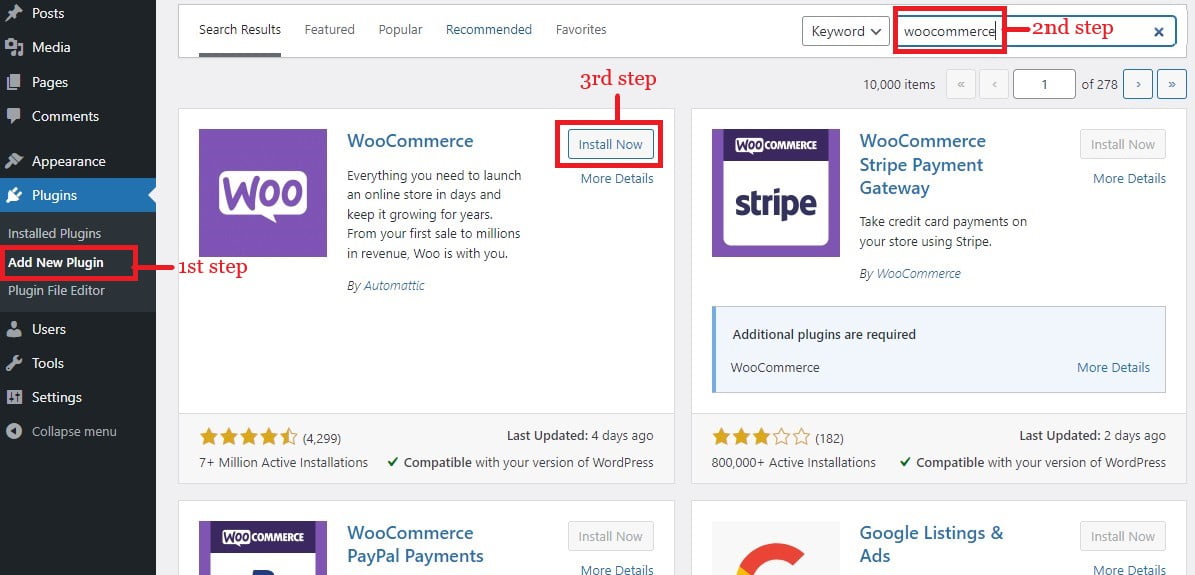Go to the first page of results
Screen dimensions: 1195x575
point(961,84)
